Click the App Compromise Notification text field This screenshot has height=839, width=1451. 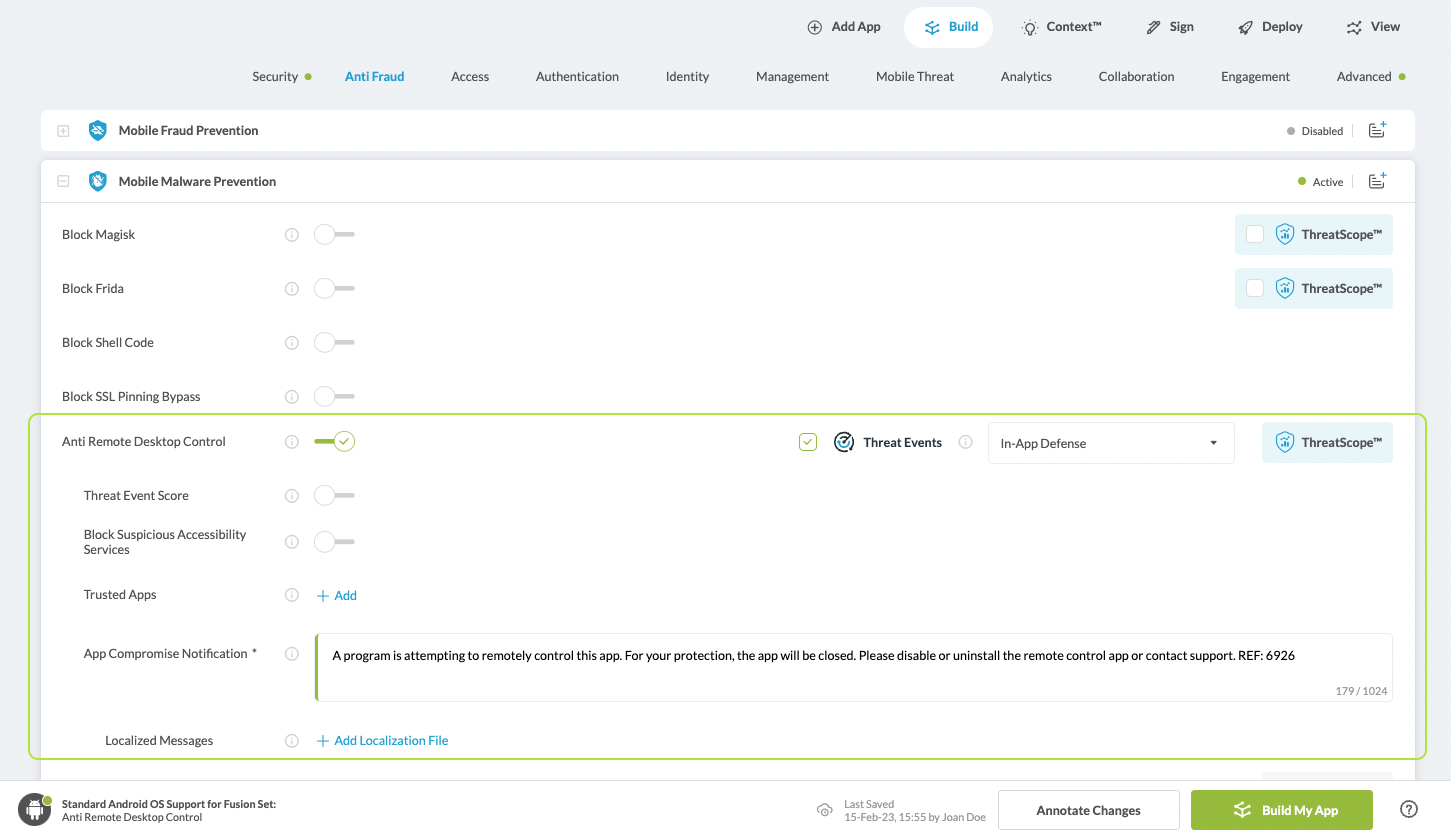click(x=853, y=667)
